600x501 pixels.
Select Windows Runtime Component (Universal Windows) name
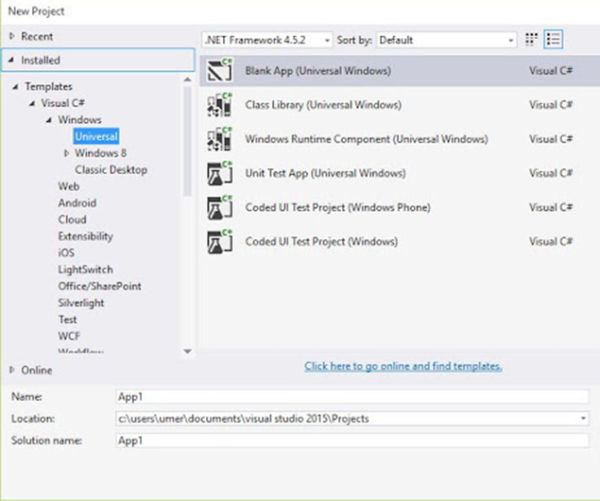pos(367,139)
